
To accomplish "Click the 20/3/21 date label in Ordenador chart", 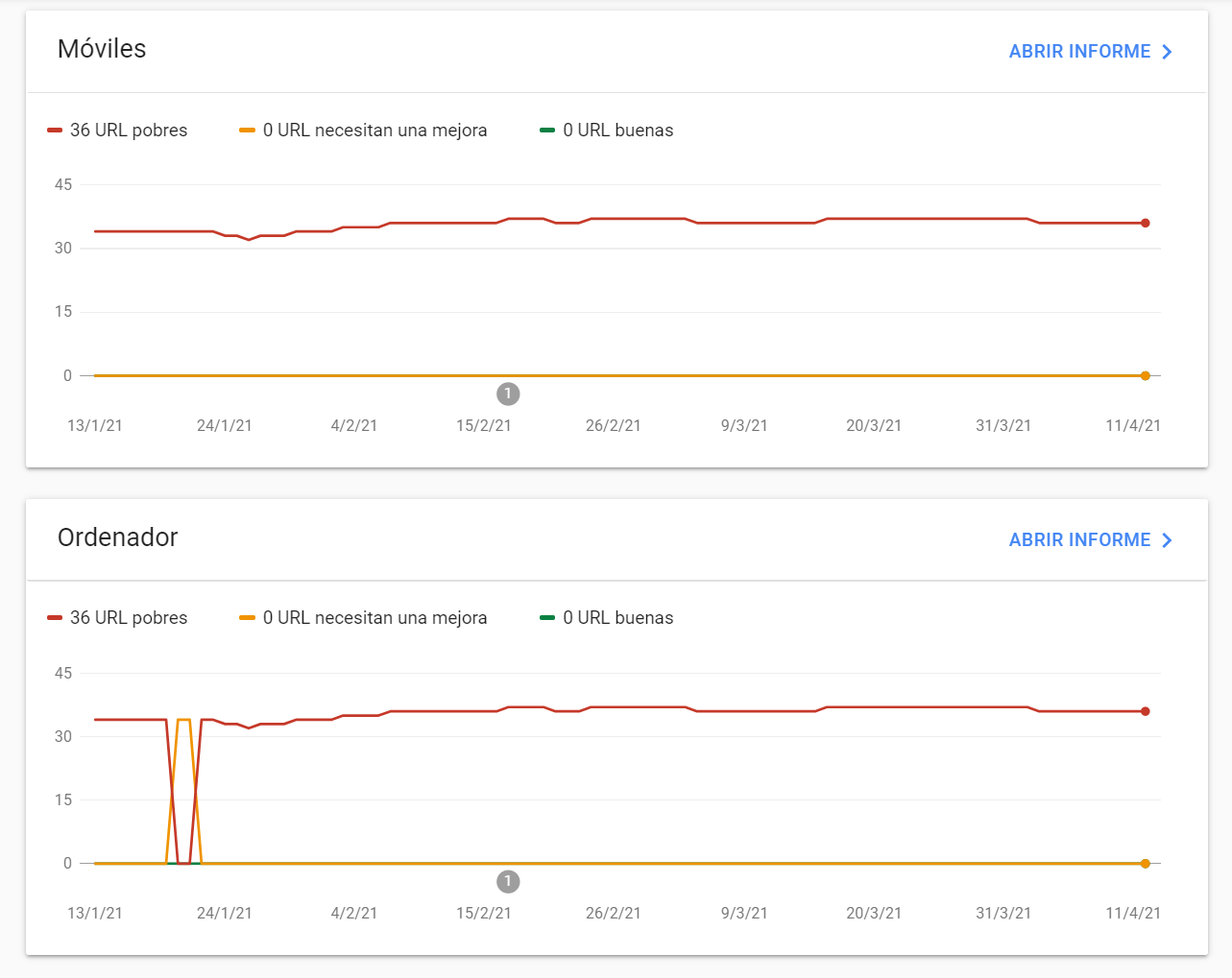I will pyautogui.click(x=874, y=913).
